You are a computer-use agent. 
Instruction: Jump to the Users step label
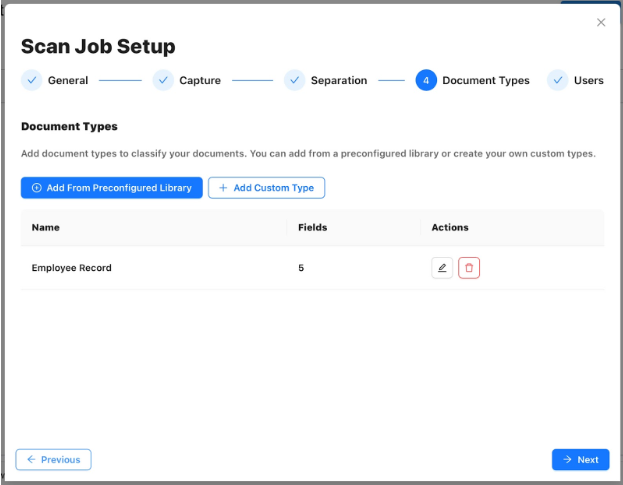[x=588, y=80]
